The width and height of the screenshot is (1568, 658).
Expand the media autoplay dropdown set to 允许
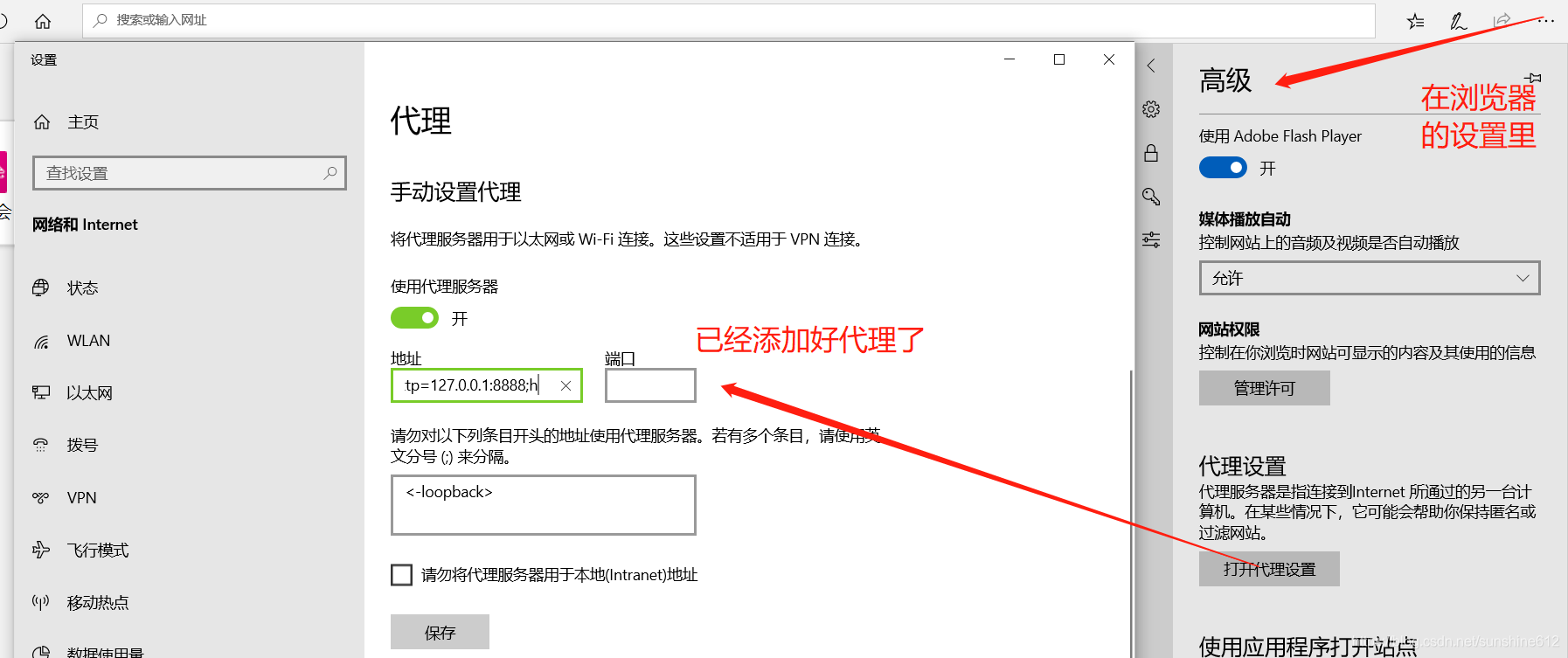[x=1370, y=278]
